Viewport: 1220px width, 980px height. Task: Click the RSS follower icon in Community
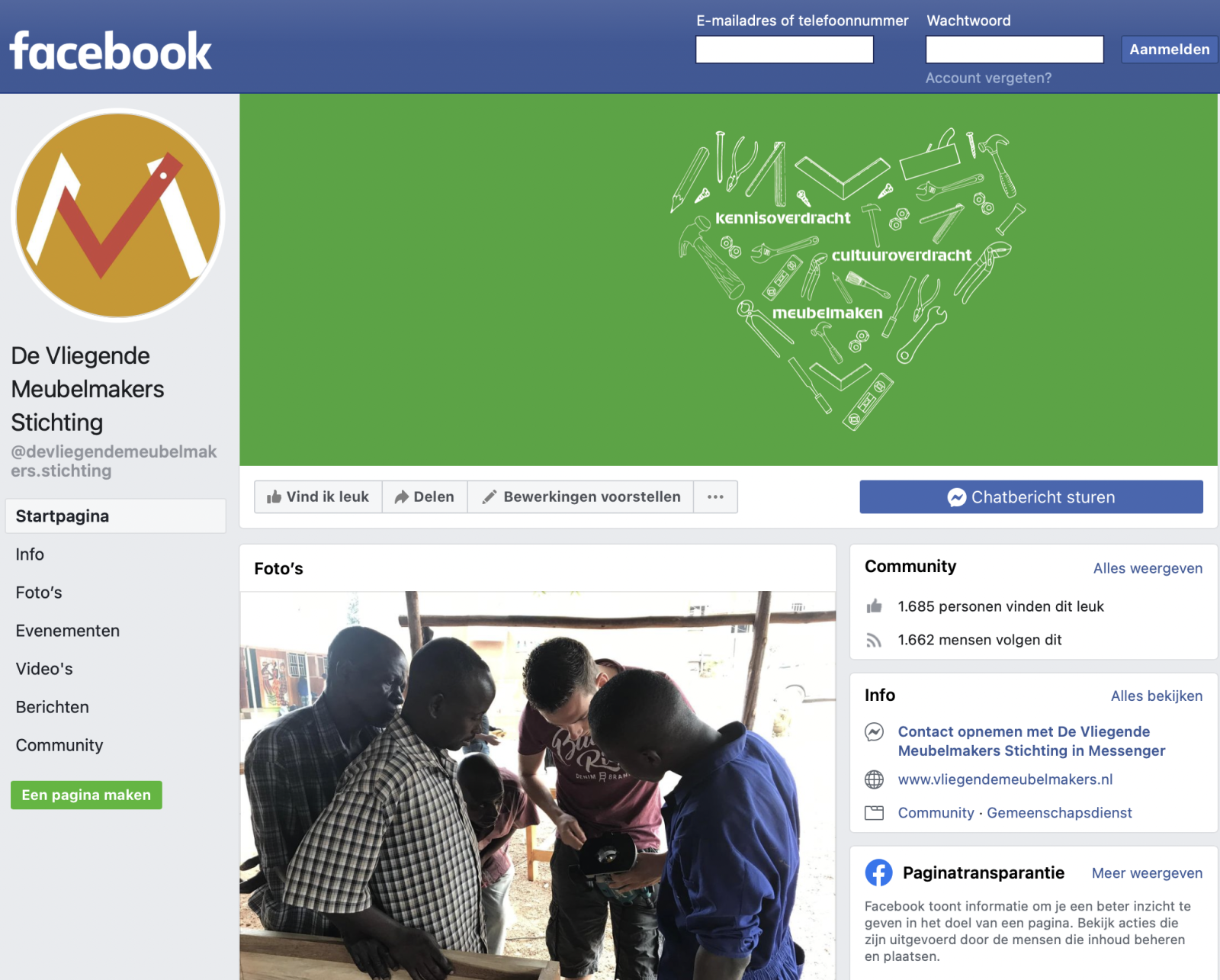pyautogui.click(x=874, y=640)
